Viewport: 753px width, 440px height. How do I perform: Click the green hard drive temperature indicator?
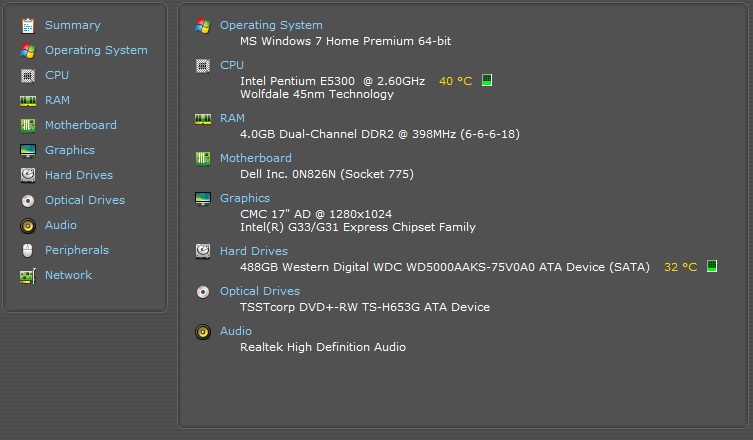coord(712,267)
